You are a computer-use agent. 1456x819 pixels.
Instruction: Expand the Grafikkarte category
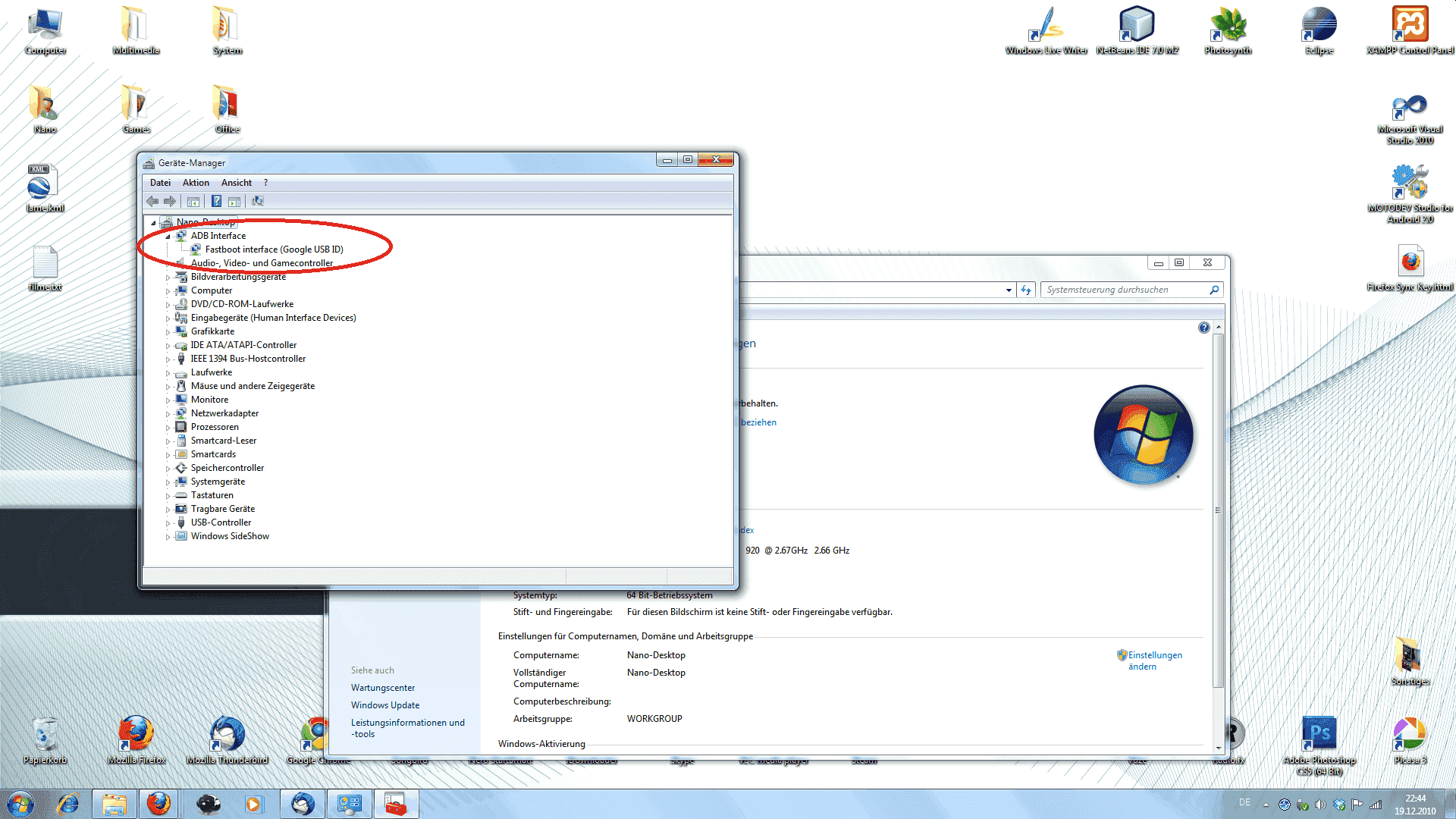(168, 332)
